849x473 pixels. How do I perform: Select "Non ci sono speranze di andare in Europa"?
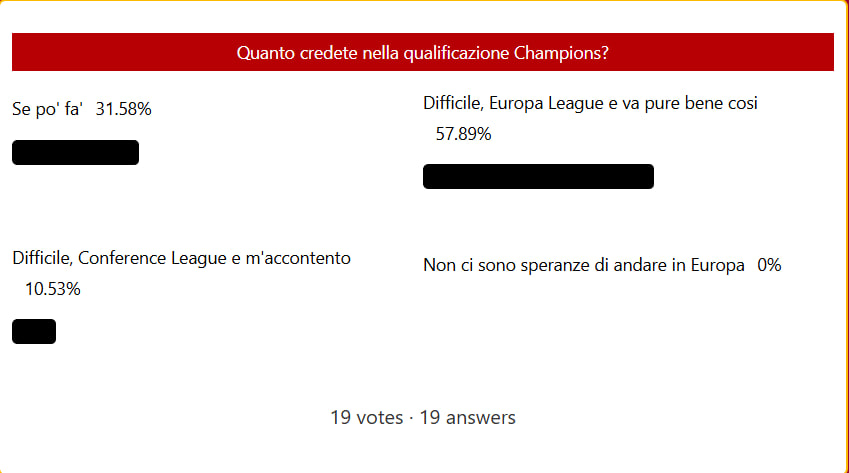point(584,265)
